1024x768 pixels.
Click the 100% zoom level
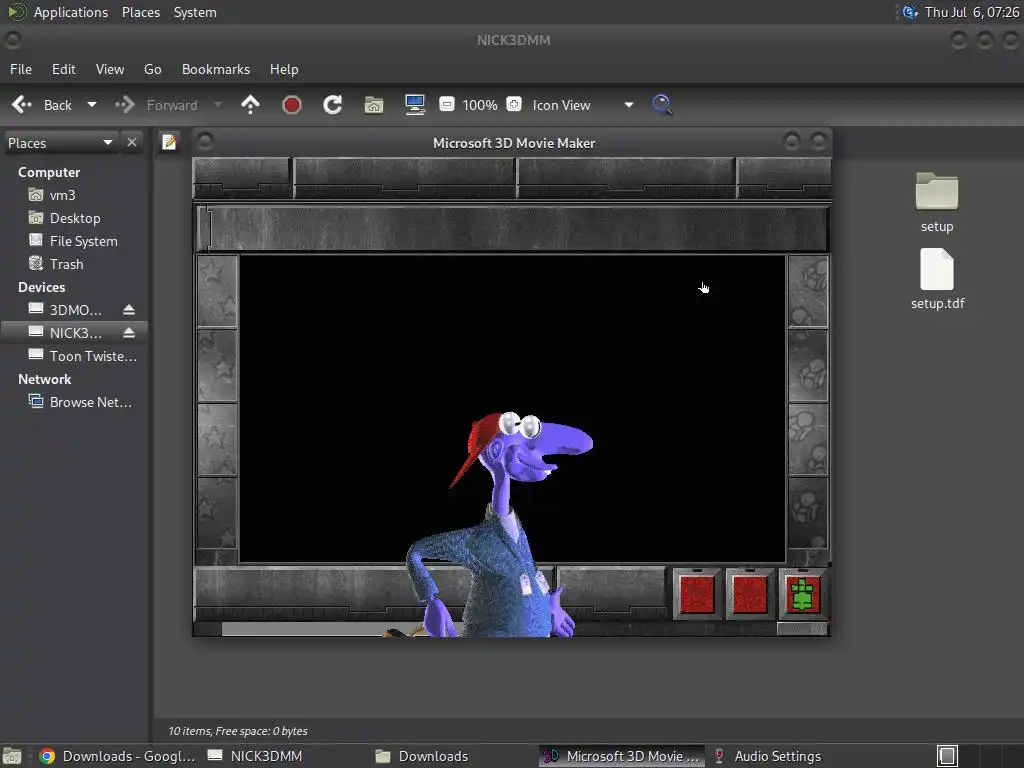[480, 105]
